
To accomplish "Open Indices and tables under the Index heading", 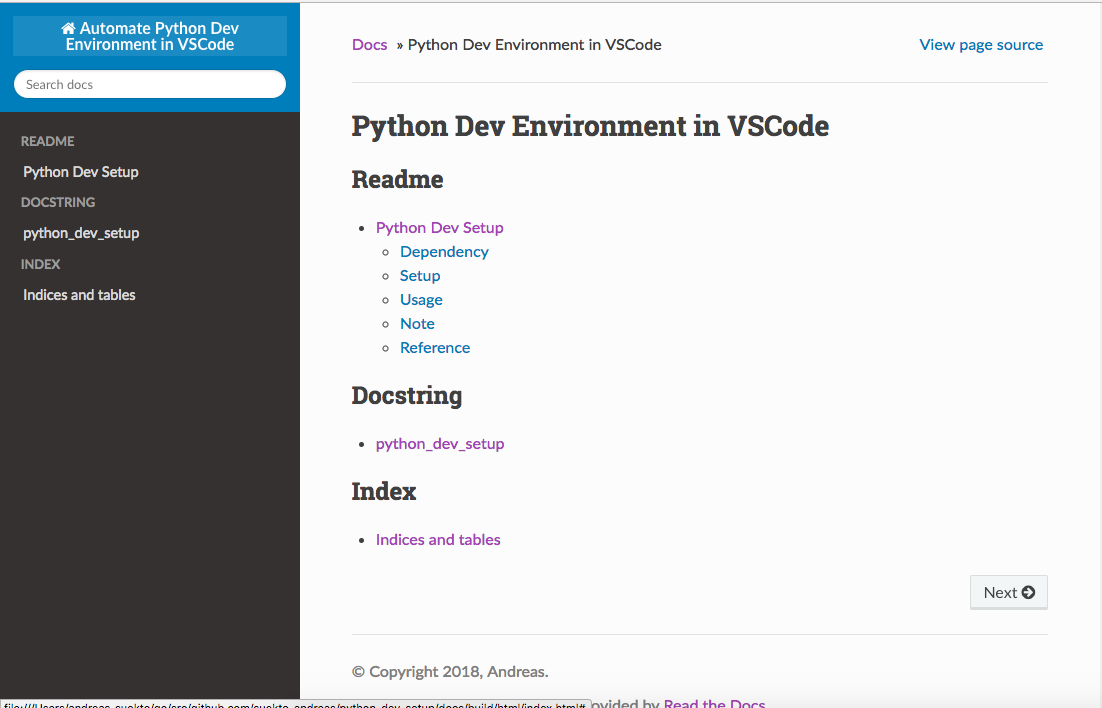I will (x=438, y=539).
